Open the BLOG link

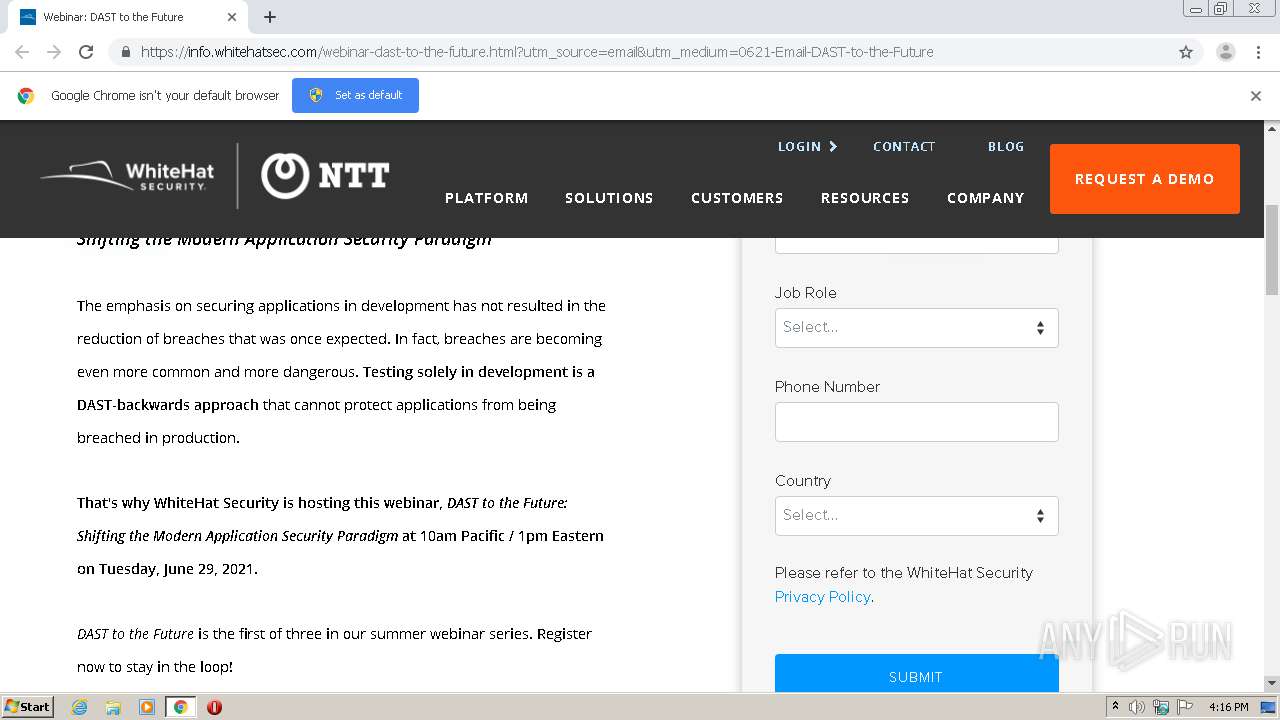(1006, 146)
